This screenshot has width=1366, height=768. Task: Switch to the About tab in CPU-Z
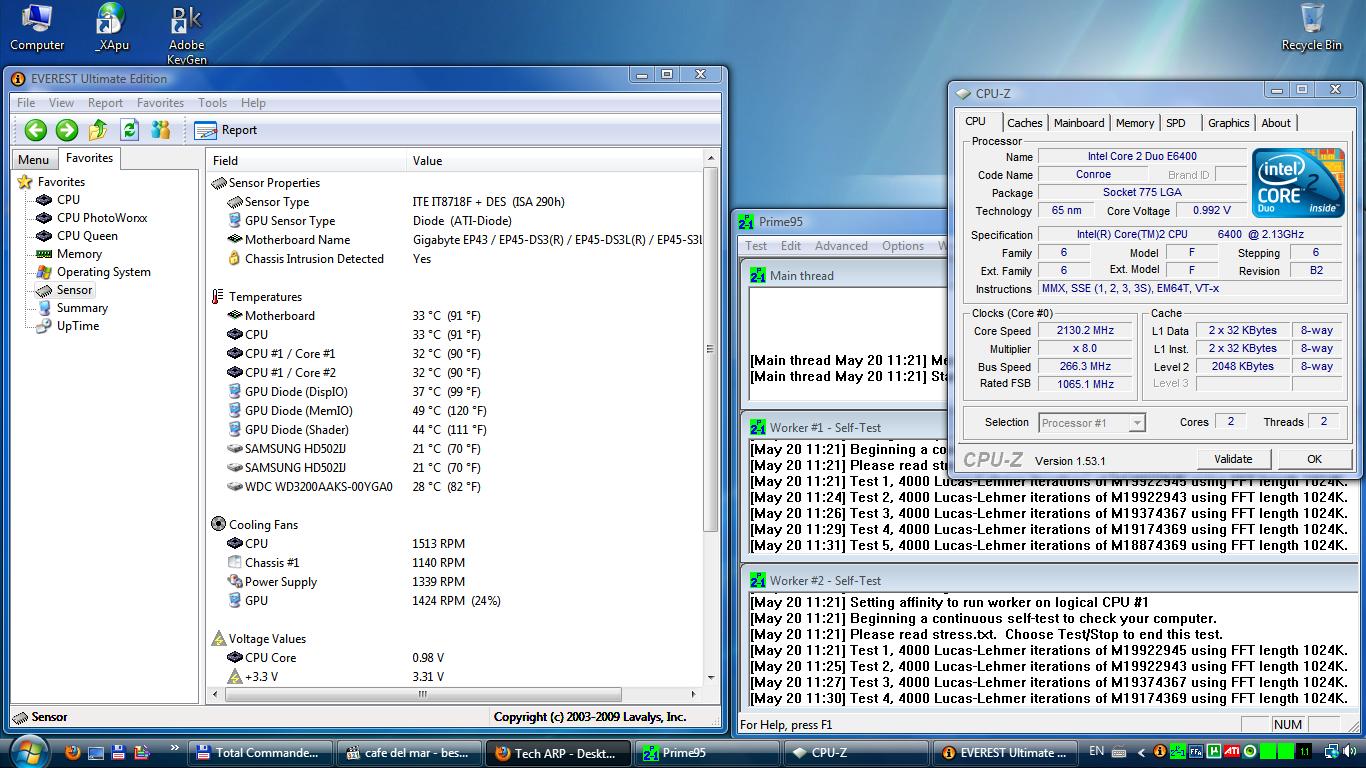[1276, 123]
